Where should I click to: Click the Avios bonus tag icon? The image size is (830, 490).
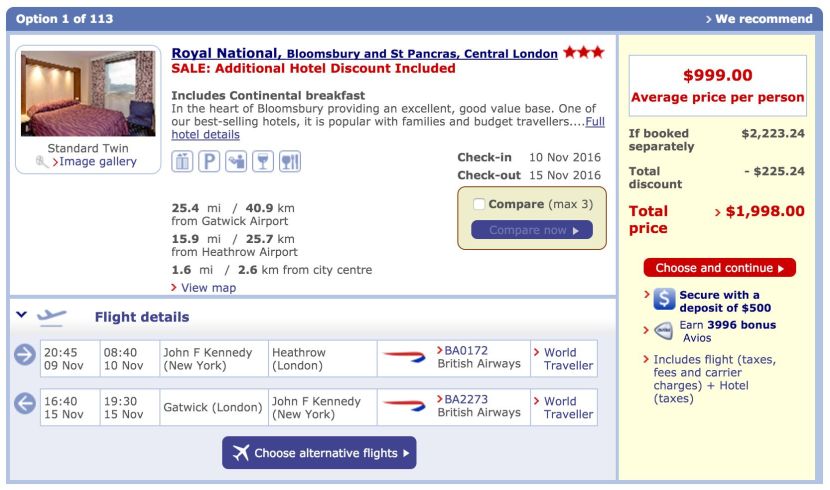tap(663, 331)
